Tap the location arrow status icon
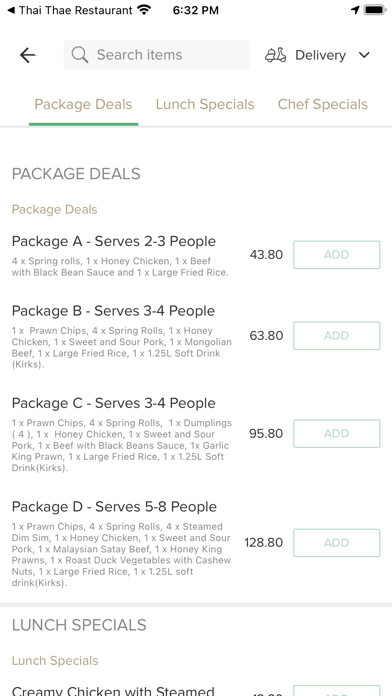Image resolution: width=392 pixels, height=696 pixels. (355, 10)
